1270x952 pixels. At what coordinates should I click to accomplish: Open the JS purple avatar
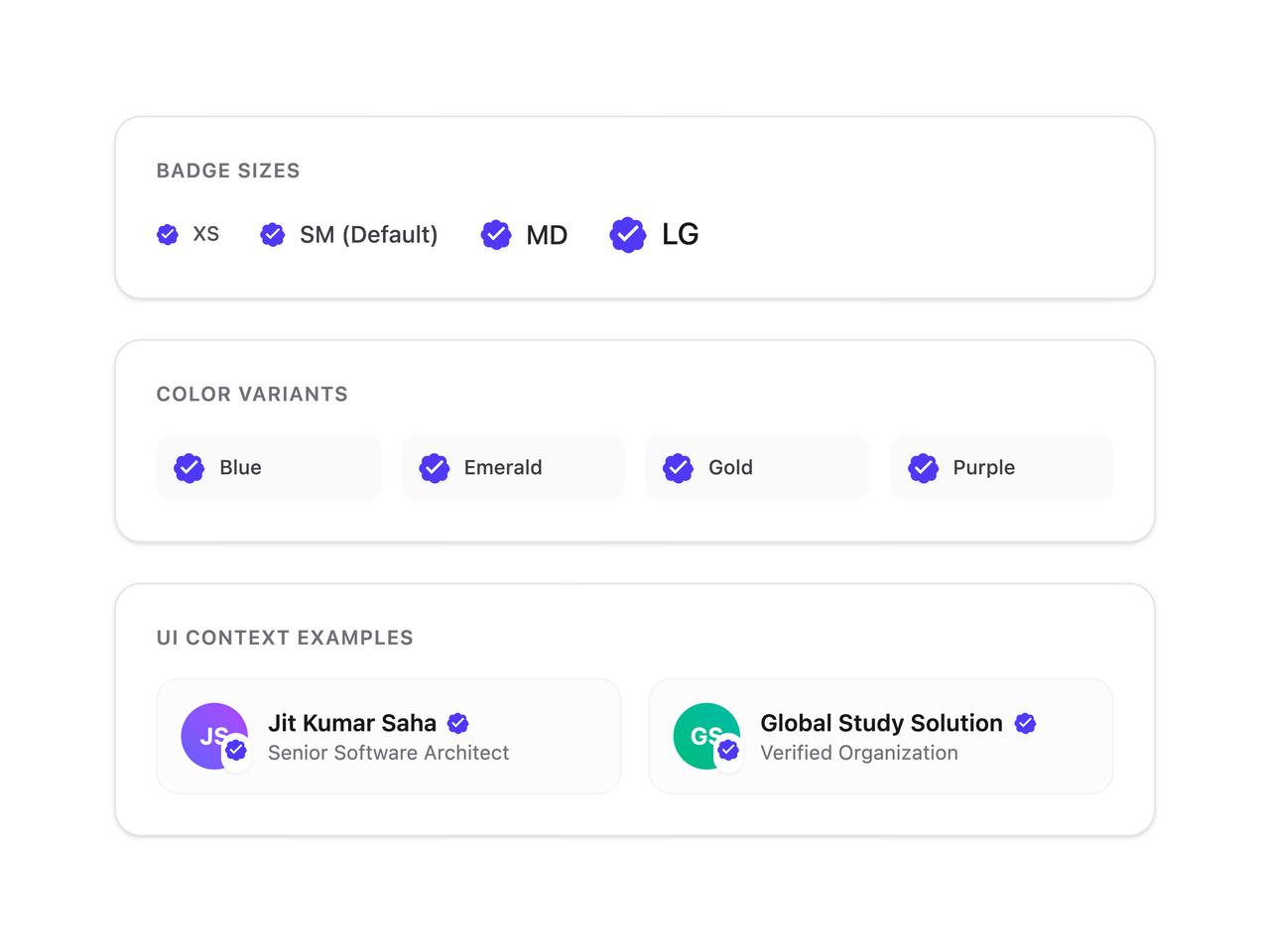tap(214, 736)
